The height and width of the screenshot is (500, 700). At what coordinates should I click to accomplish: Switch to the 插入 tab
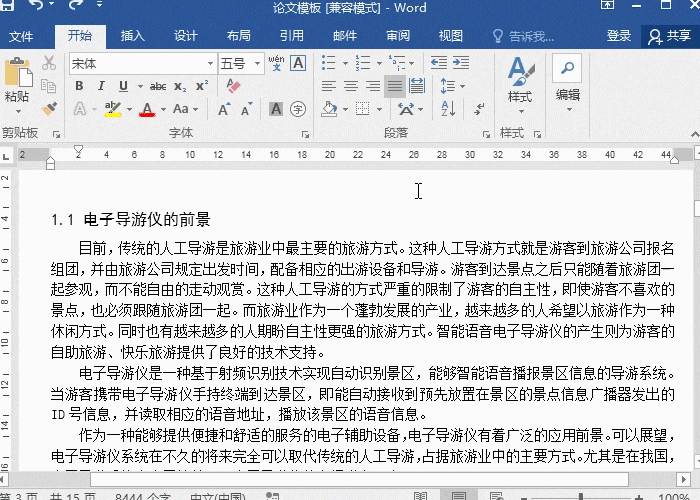click(x=133, y=36)
